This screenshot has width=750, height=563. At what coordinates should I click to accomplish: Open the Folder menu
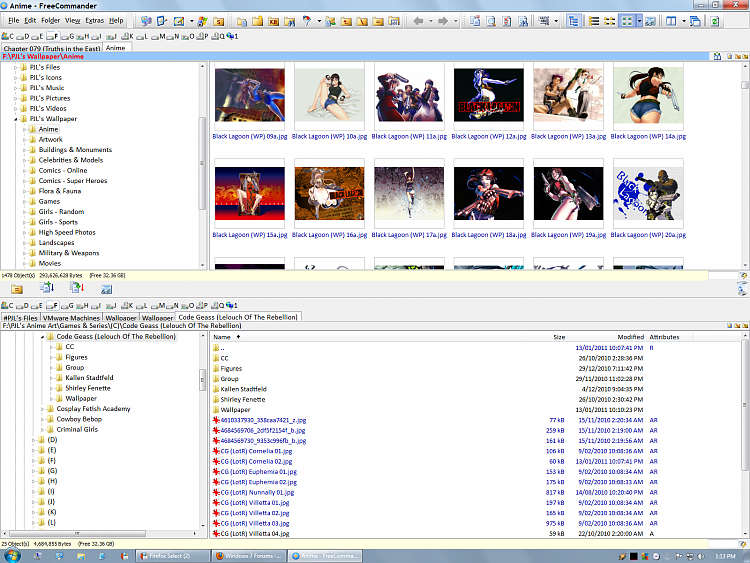(x=50, y=21)
